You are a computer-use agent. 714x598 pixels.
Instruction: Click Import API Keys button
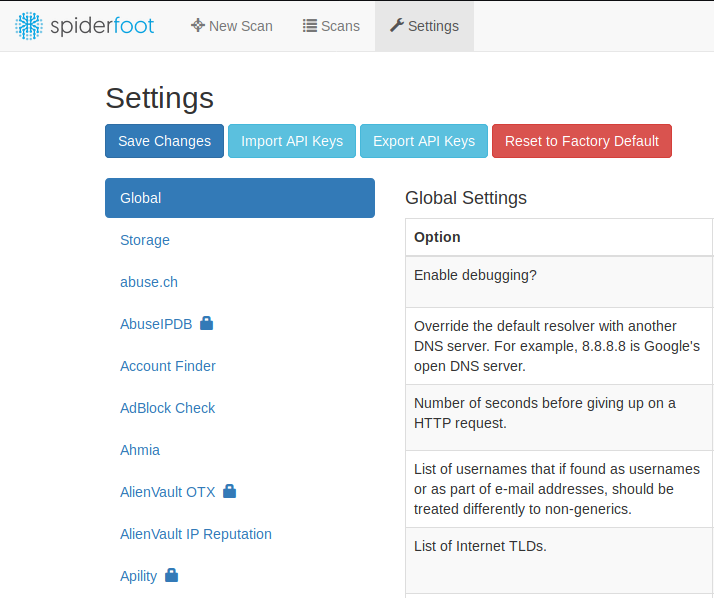(x=292, y=141)
